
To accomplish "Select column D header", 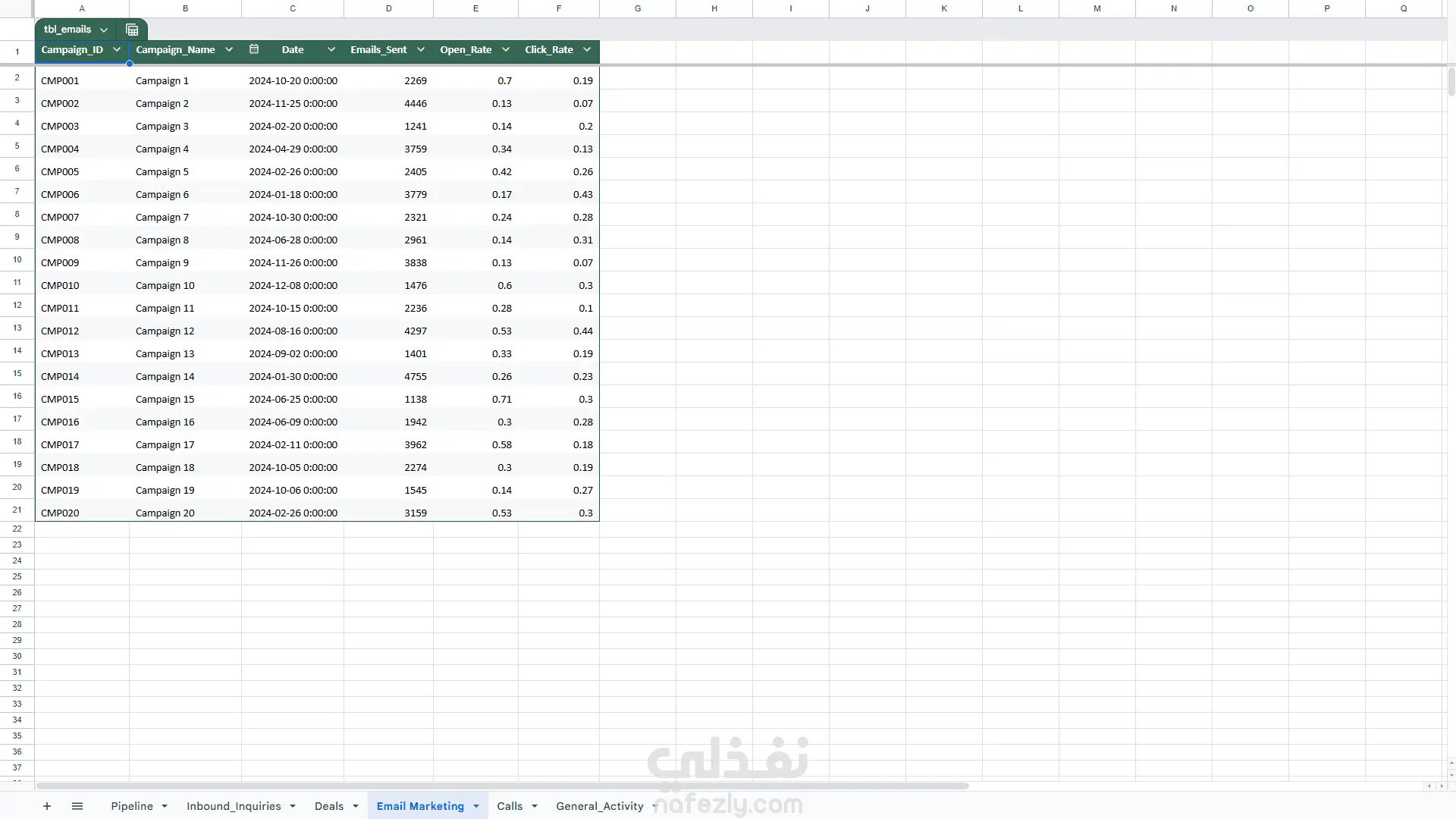I will (388, 8).
